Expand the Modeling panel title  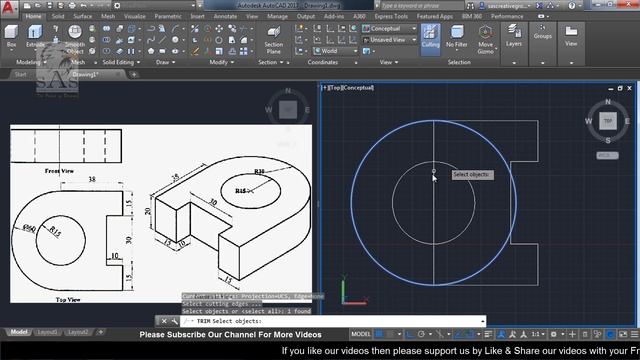point(31,62)
